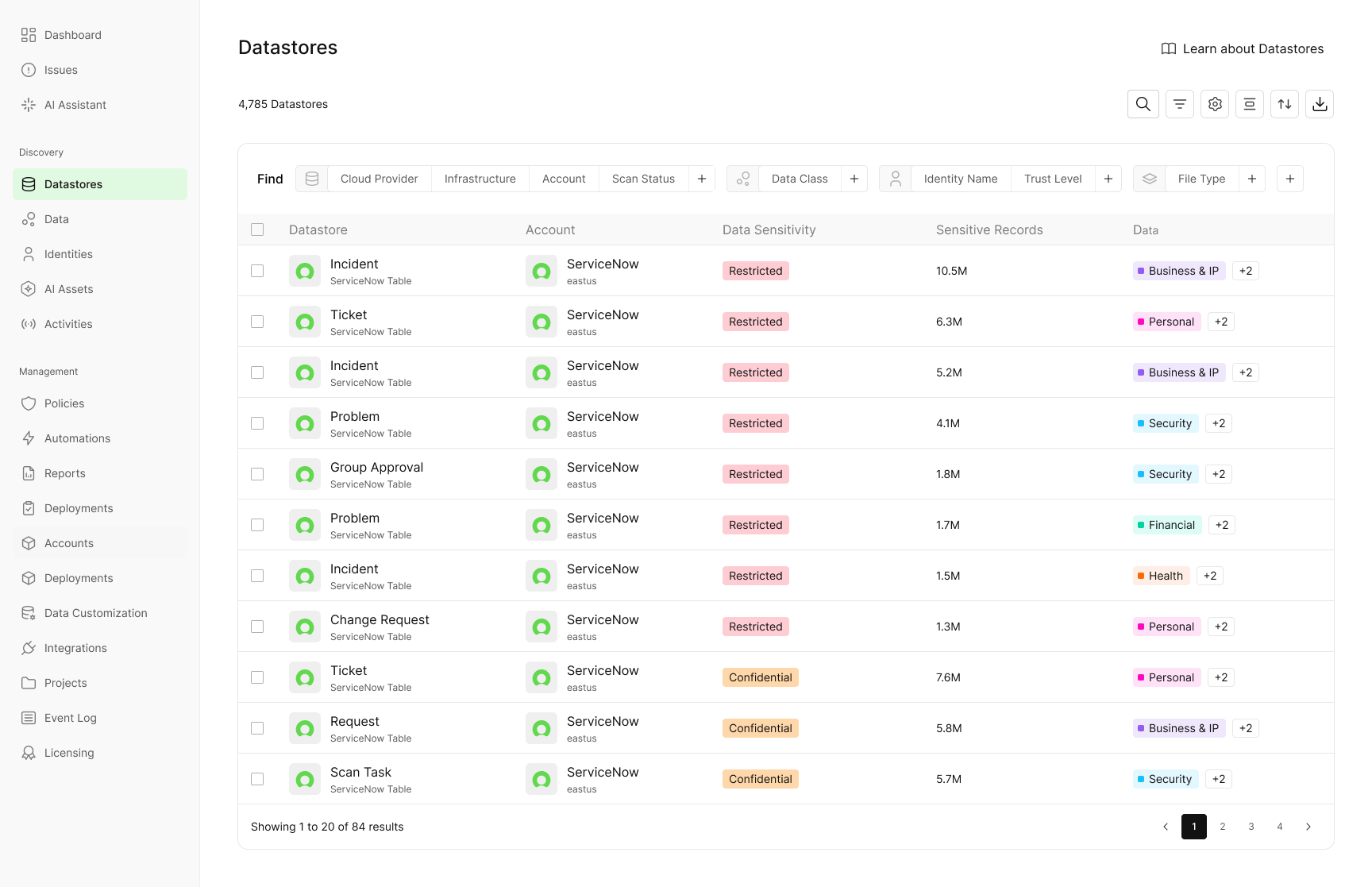Navigate to the Dashboard menu item
1372x887 pixels.
pyautogui.click(x=73, y=35)
